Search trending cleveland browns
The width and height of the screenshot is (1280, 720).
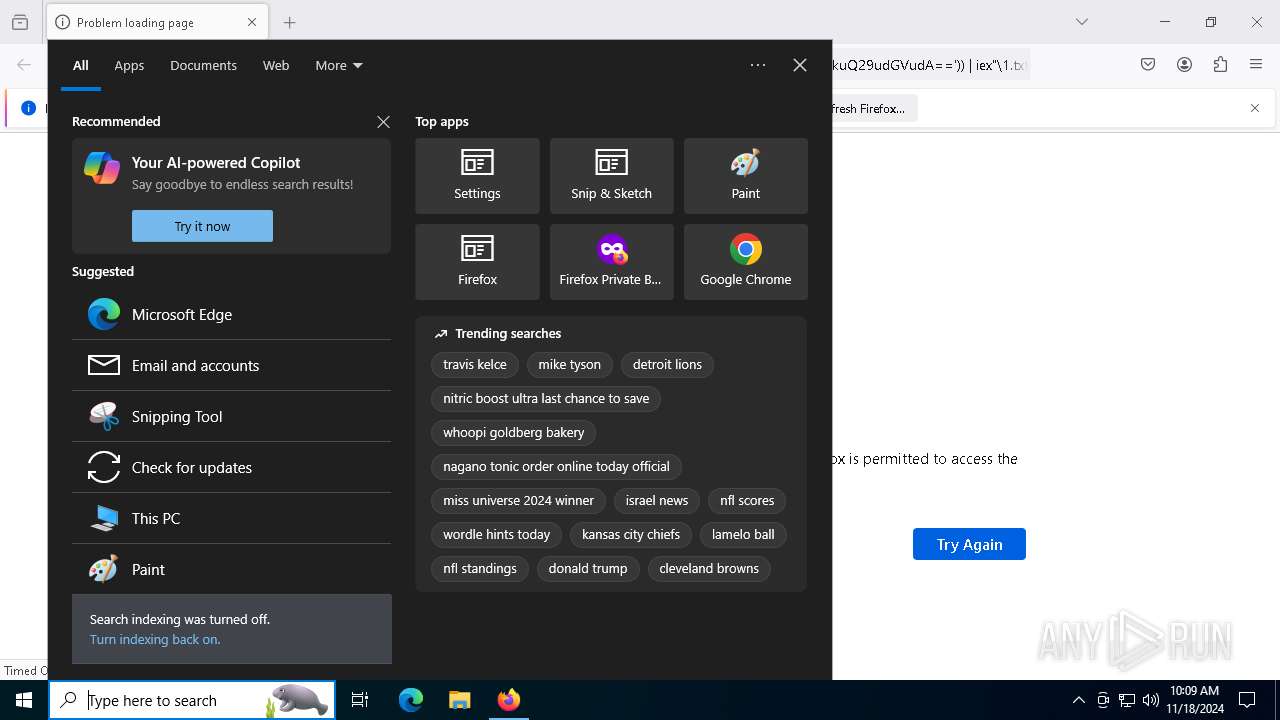pos(709,568)
